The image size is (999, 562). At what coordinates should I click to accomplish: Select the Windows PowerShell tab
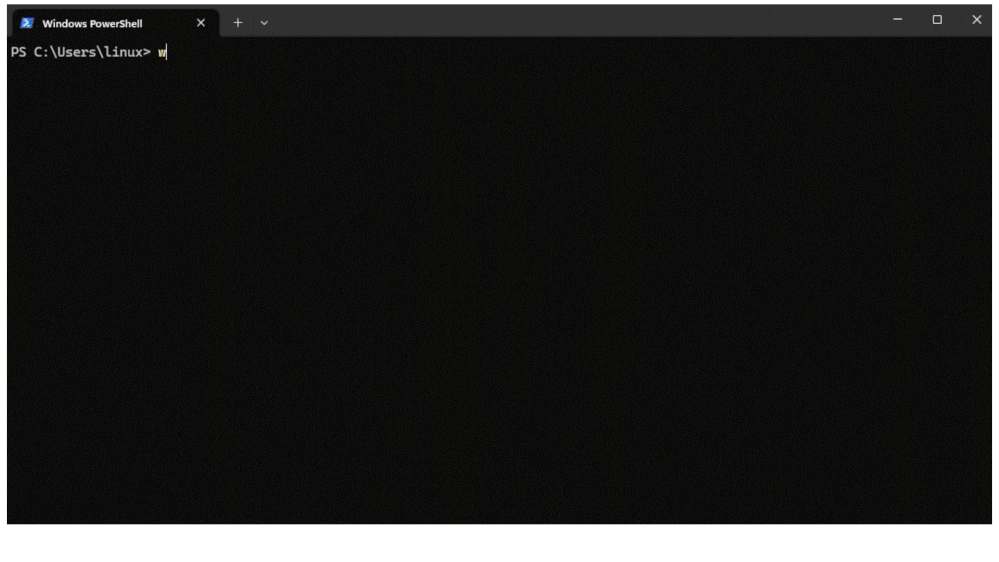[x=115, y=24]
